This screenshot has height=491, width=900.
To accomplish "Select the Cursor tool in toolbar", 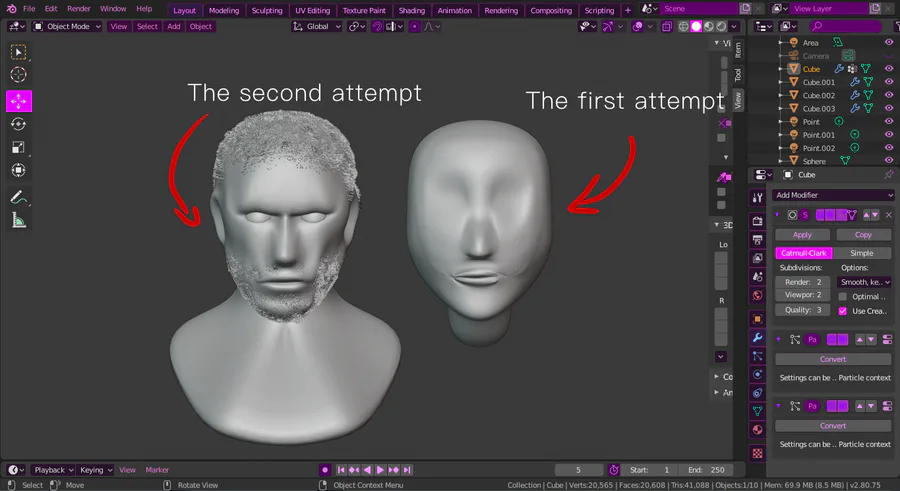I will click(18, 75).
